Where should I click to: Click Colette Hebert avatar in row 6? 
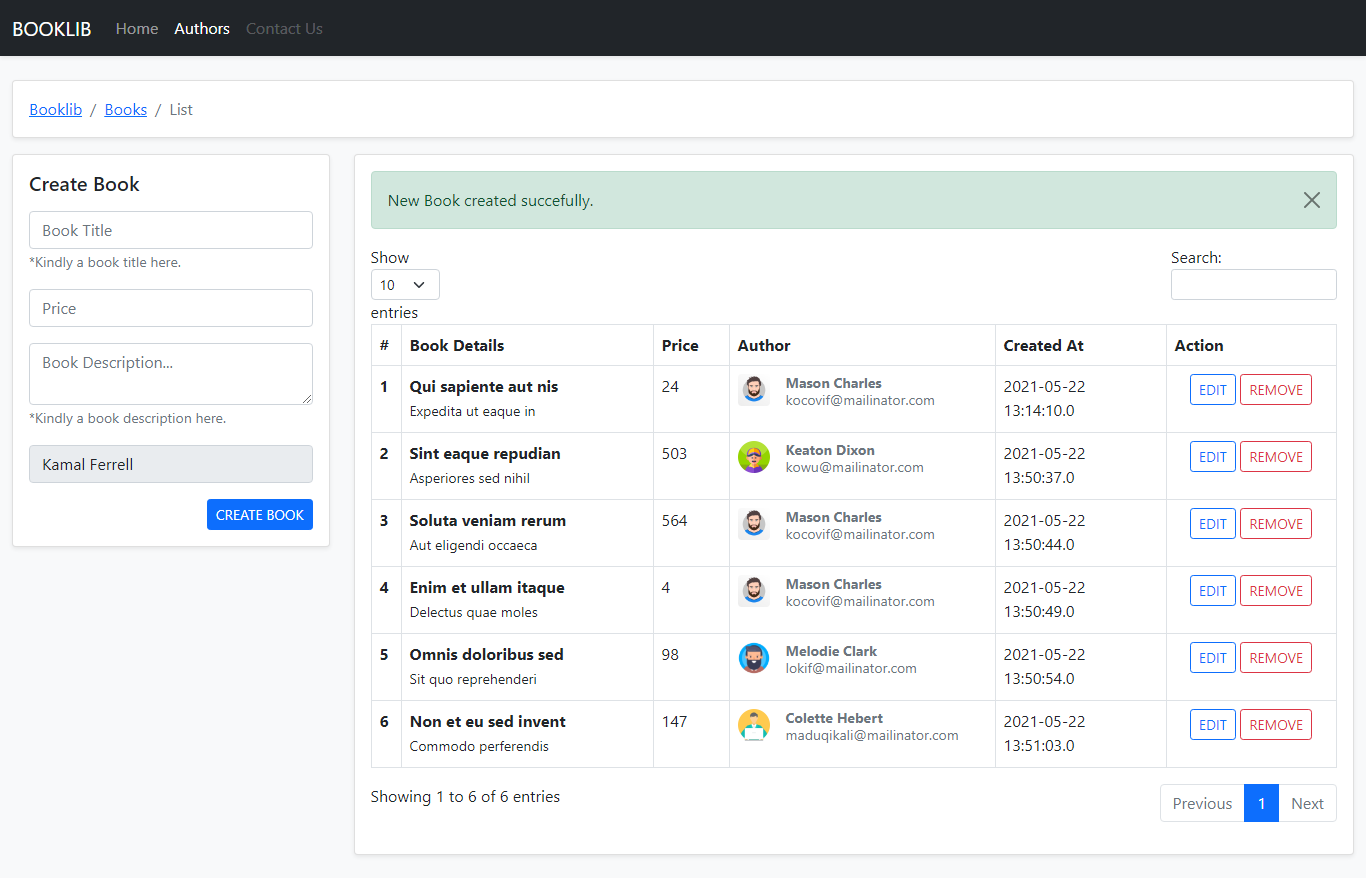click(x=754, y=726)
